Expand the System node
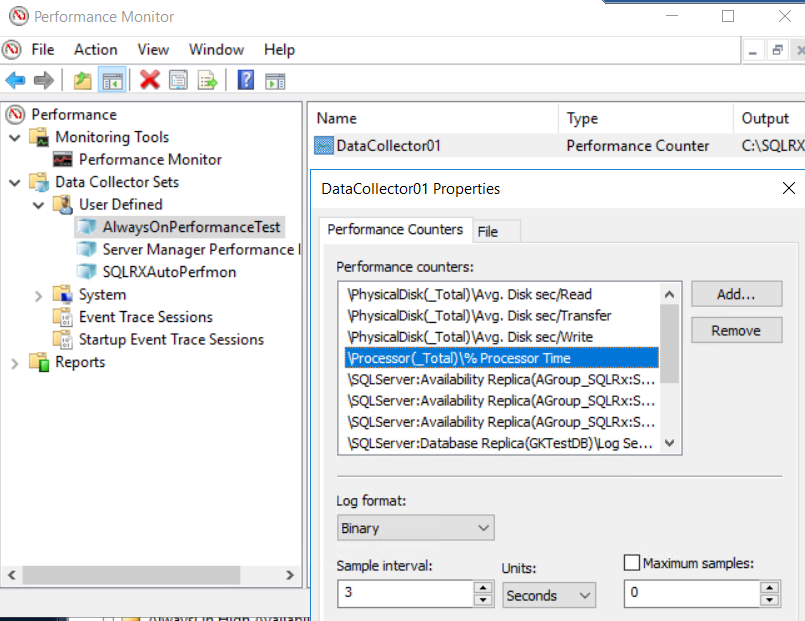Screen dimensions: 805x621 point(39,296)
